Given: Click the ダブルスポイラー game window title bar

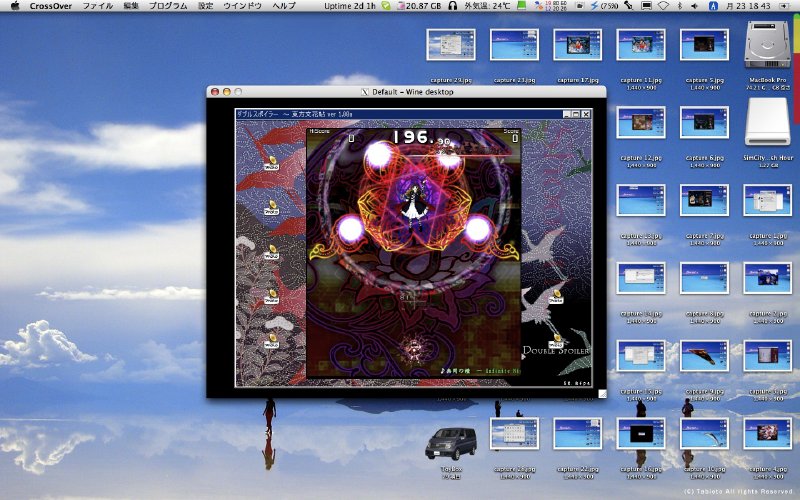Looking at the screenshot, I should coord(413,114).
